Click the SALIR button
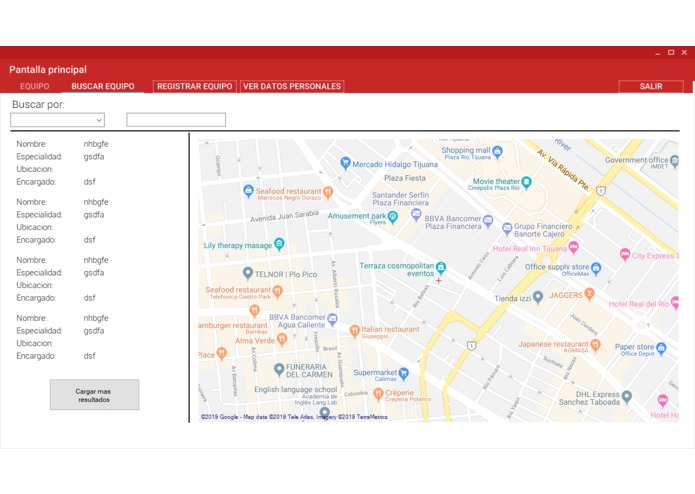The width and height of the screenshot is (695, 494). pyautogui.click(x=651, y=86)
